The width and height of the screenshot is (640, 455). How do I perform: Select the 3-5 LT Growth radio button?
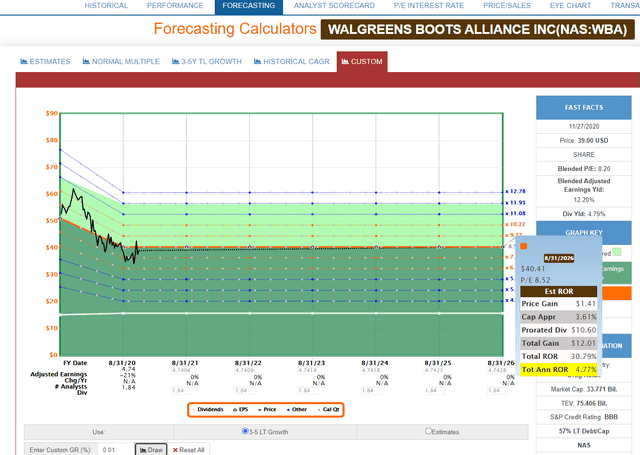click(245, 431)
